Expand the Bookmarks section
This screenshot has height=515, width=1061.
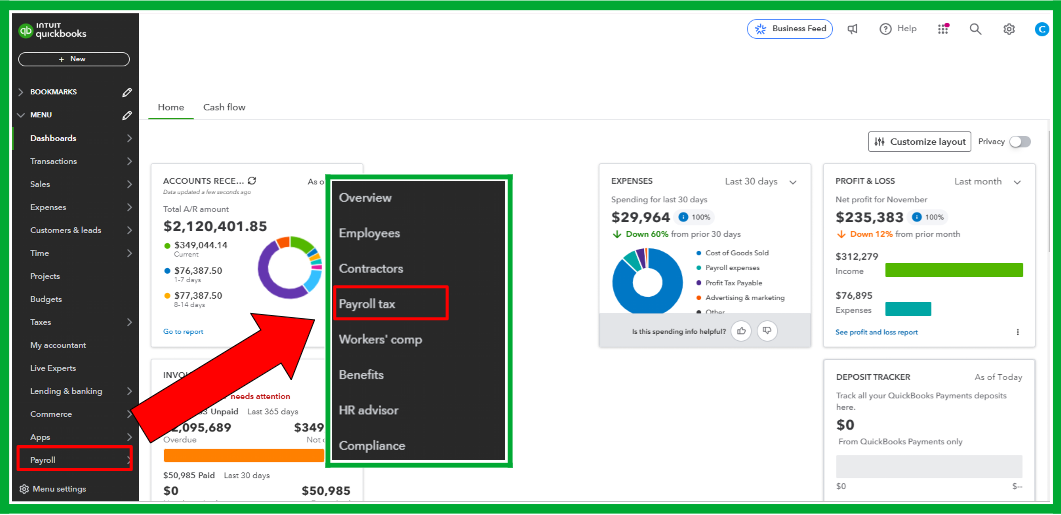click(21, 92)
